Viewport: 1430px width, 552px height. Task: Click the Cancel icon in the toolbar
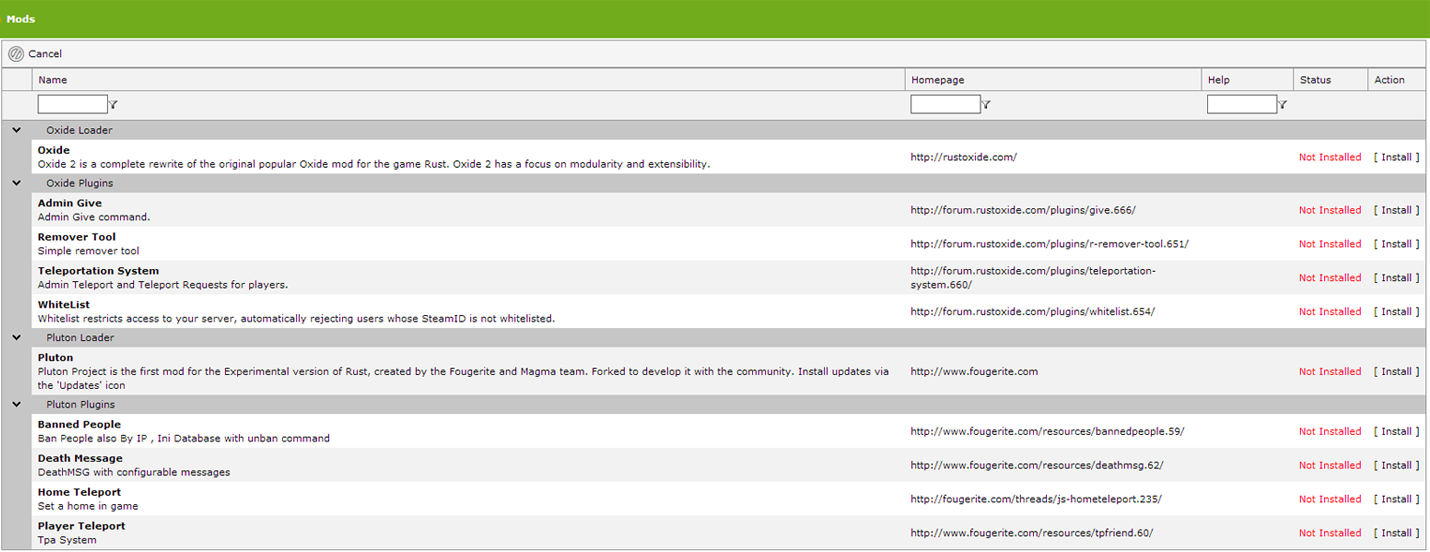16,54
